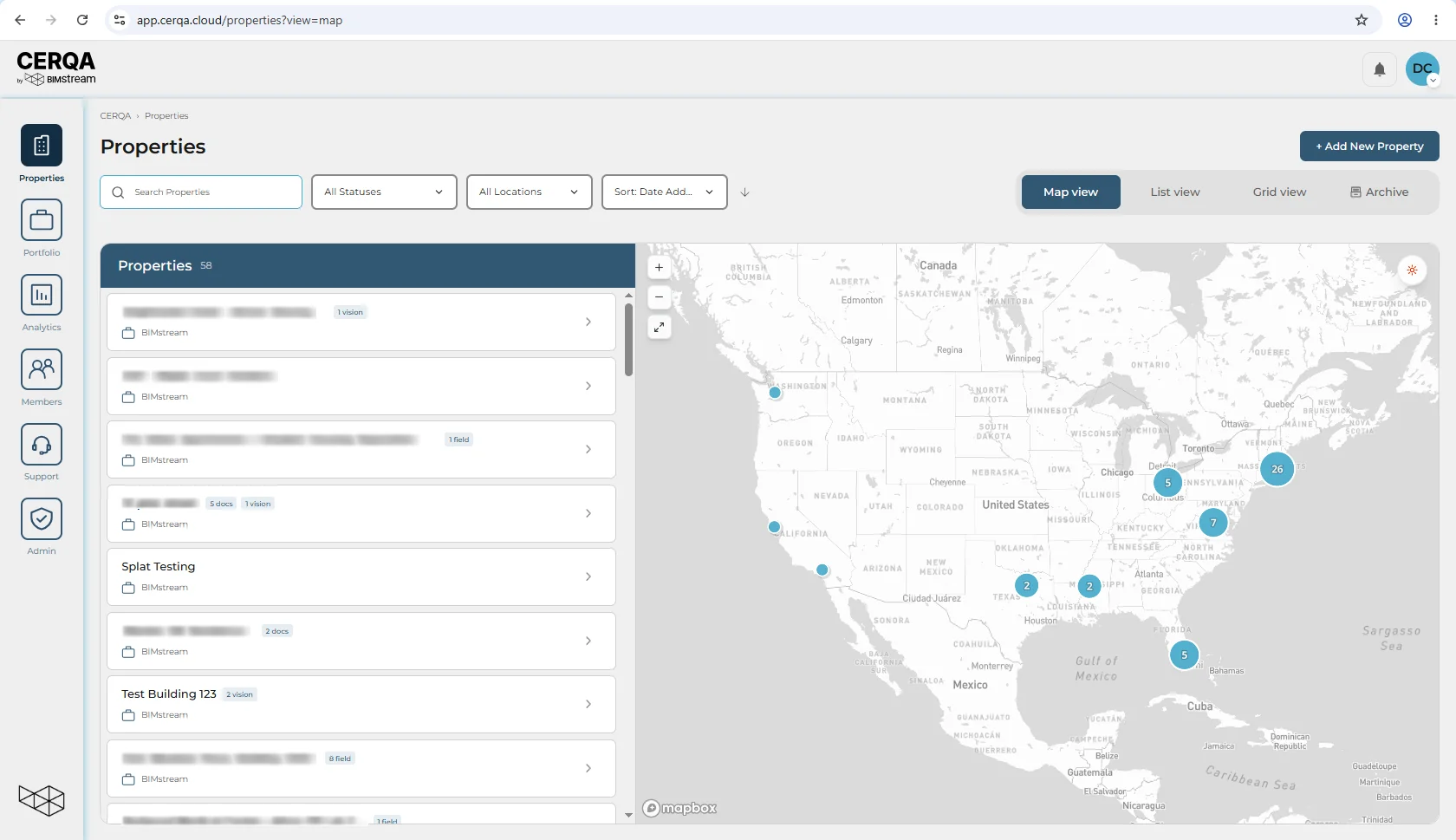
Task: Zoom out on the map with minus
Action: 659,297
